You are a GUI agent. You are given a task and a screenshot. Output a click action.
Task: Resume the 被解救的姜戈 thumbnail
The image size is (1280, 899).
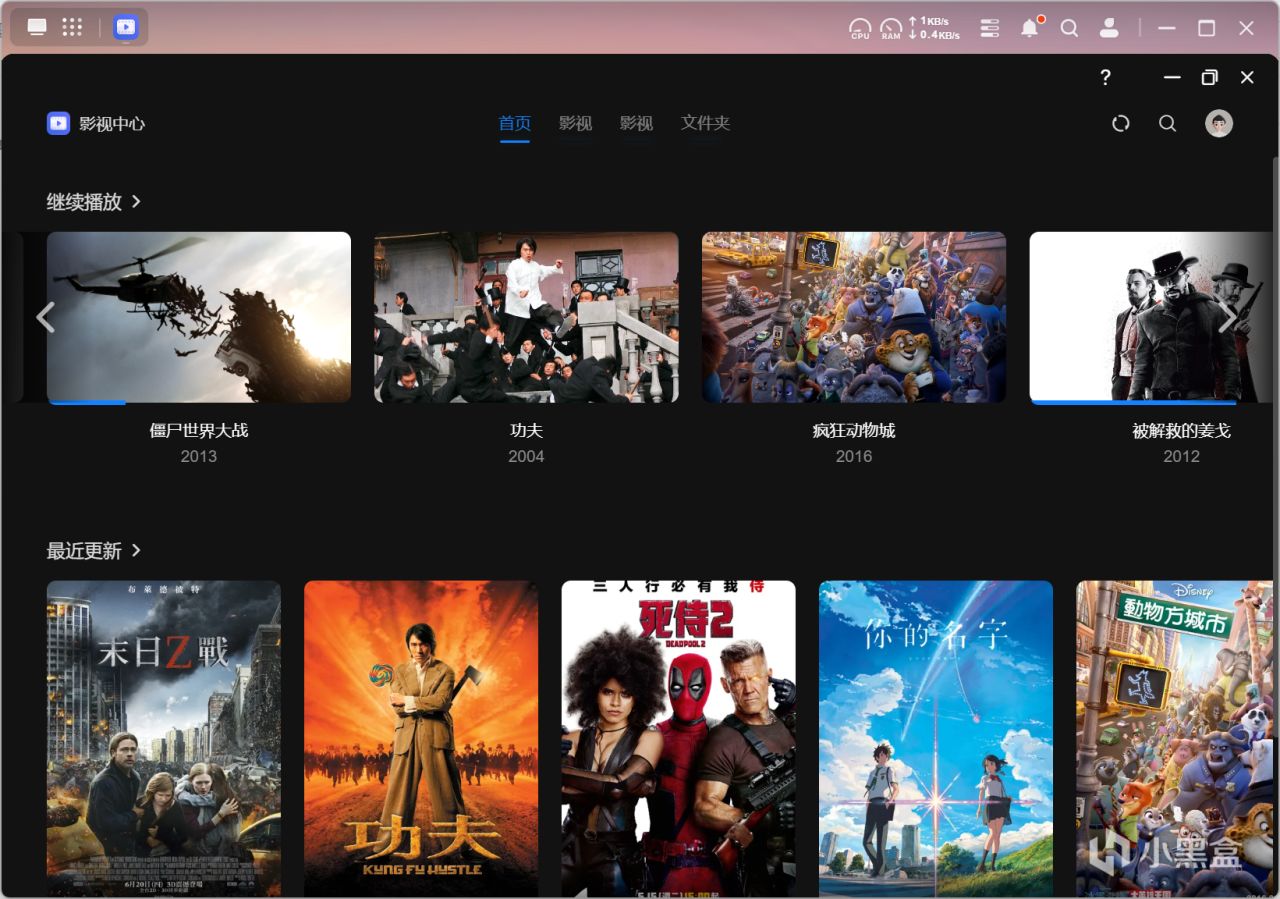[1151, 317]
